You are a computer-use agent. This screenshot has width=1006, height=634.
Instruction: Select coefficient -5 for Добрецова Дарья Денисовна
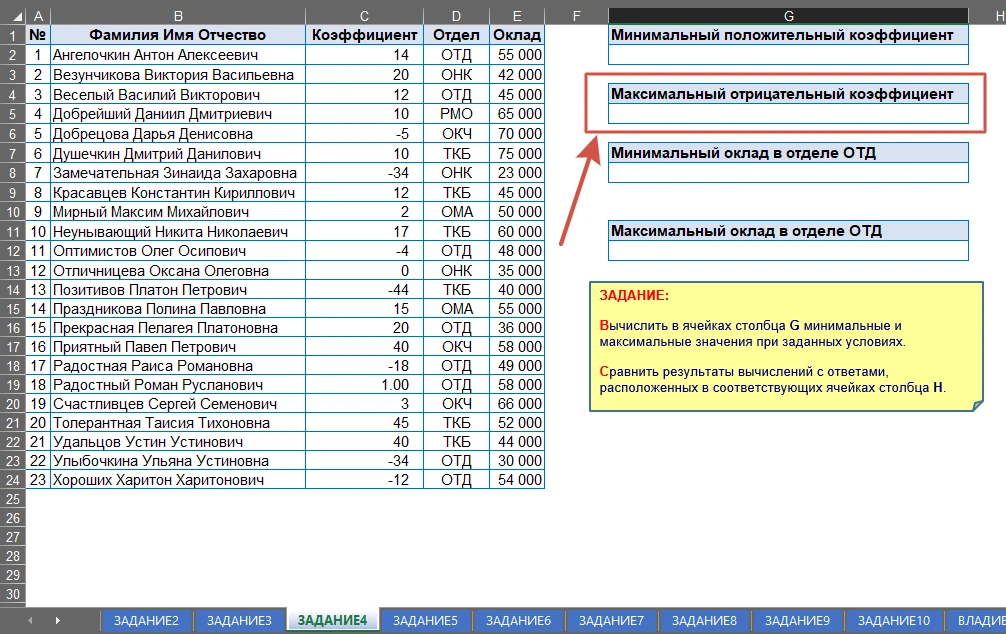coord(364,134)
